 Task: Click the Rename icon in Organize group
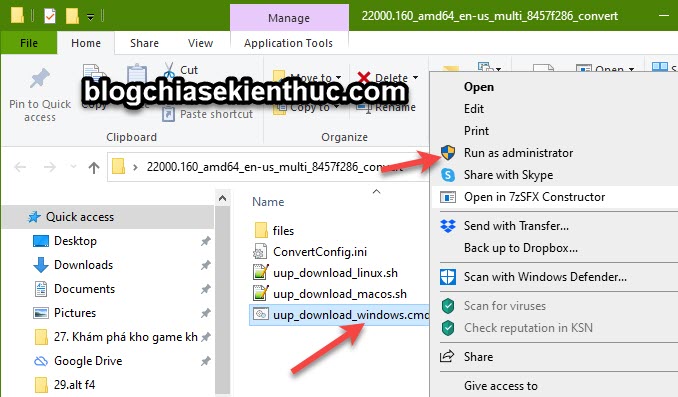(363, 108)
